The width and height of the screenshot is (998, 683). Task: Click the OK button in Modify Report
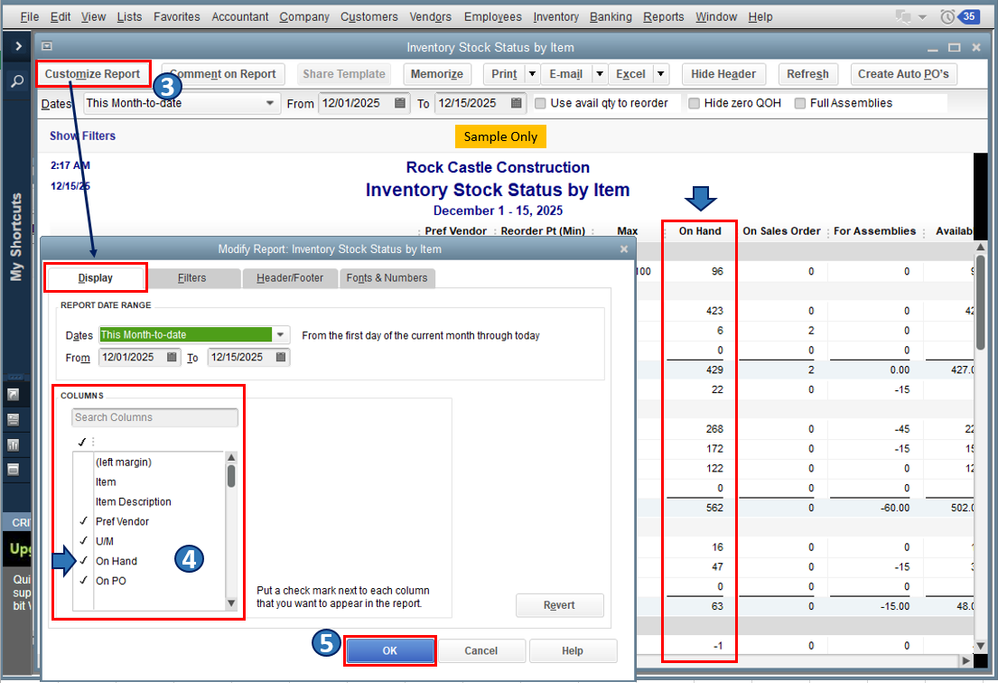pyautogui.click(x=390, y=651)
